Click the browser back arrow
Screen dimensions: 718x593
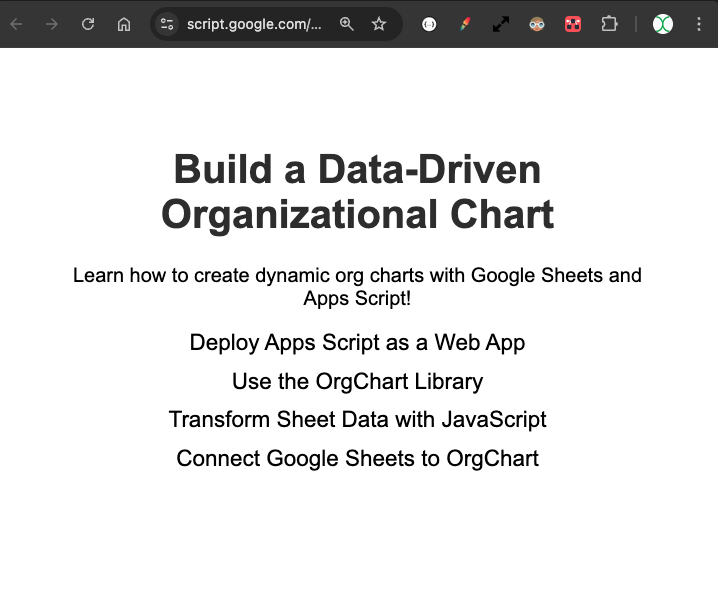tap(16, 24)
